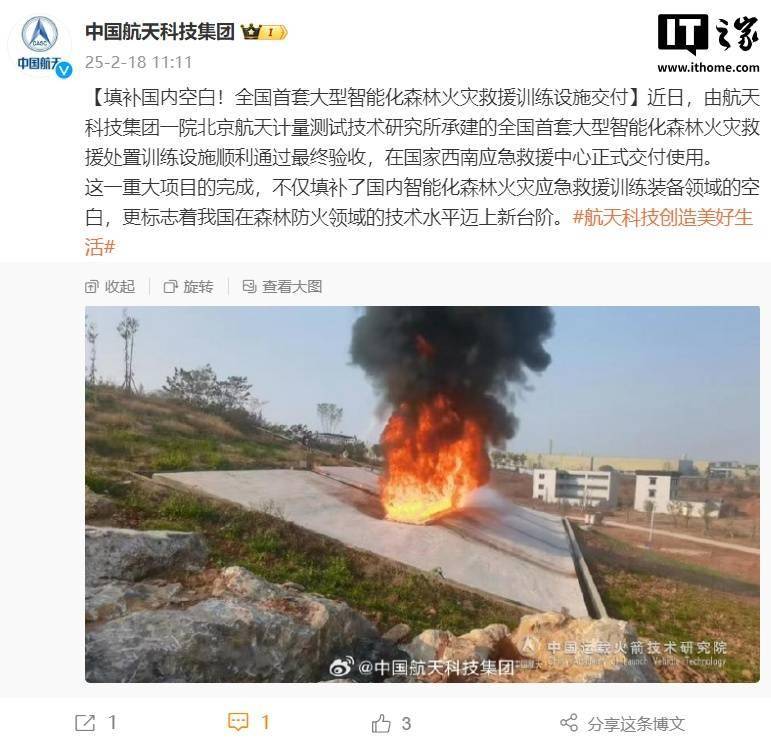Click the blue verified badge on avatar
Image resolution: width=771 pixels, height=745 pixels.
click(x=64, y=70)
